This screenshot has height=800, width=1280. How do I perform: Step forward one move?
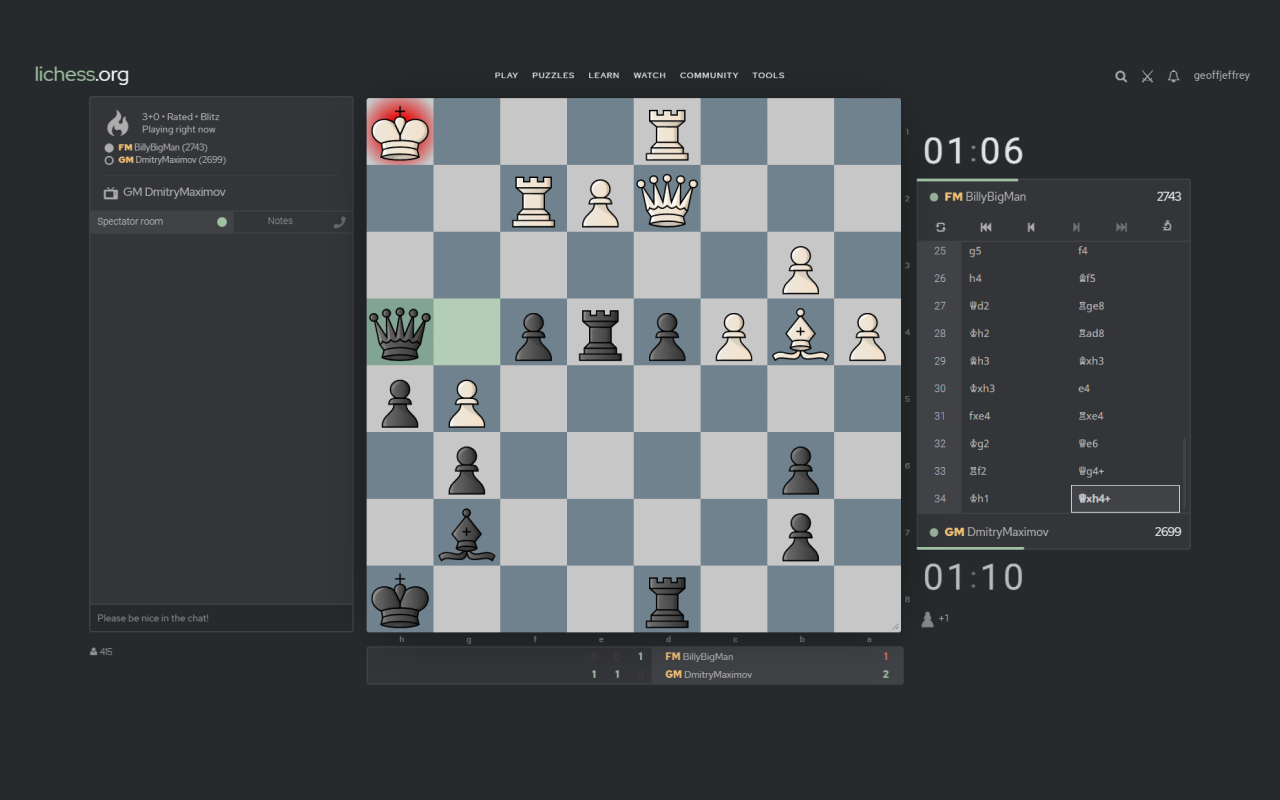click(x=1076, y=227)
